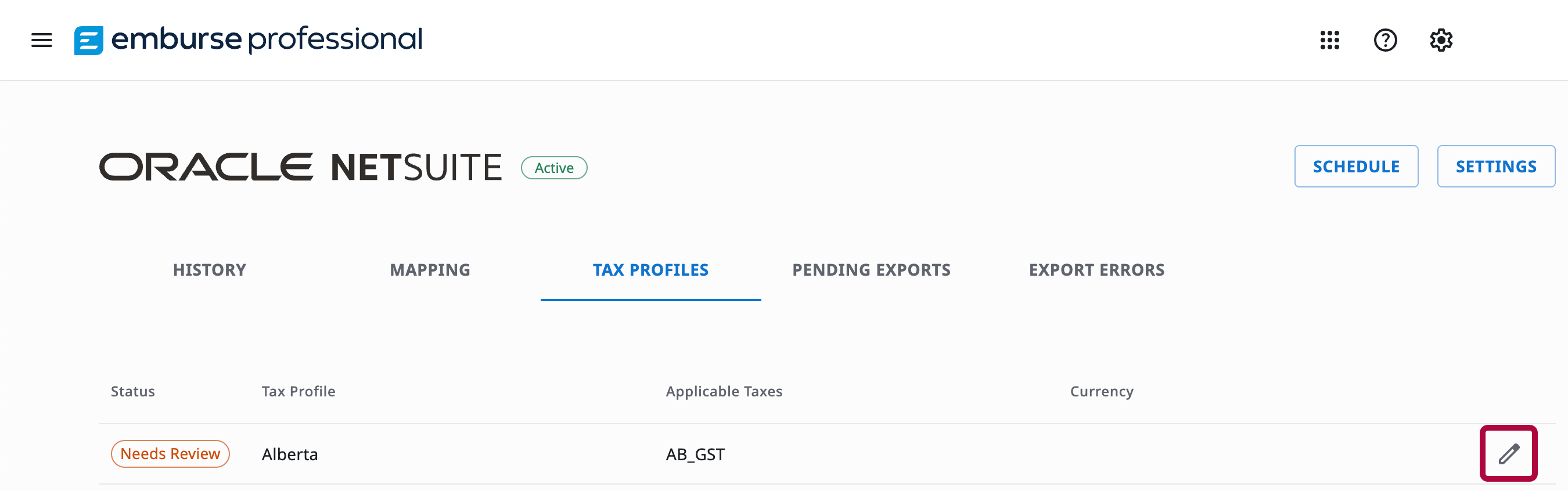The height and width of the screenshot is (491, 1568).
Task: Select the Tax Profiles tab
Action: coord(650,269)
